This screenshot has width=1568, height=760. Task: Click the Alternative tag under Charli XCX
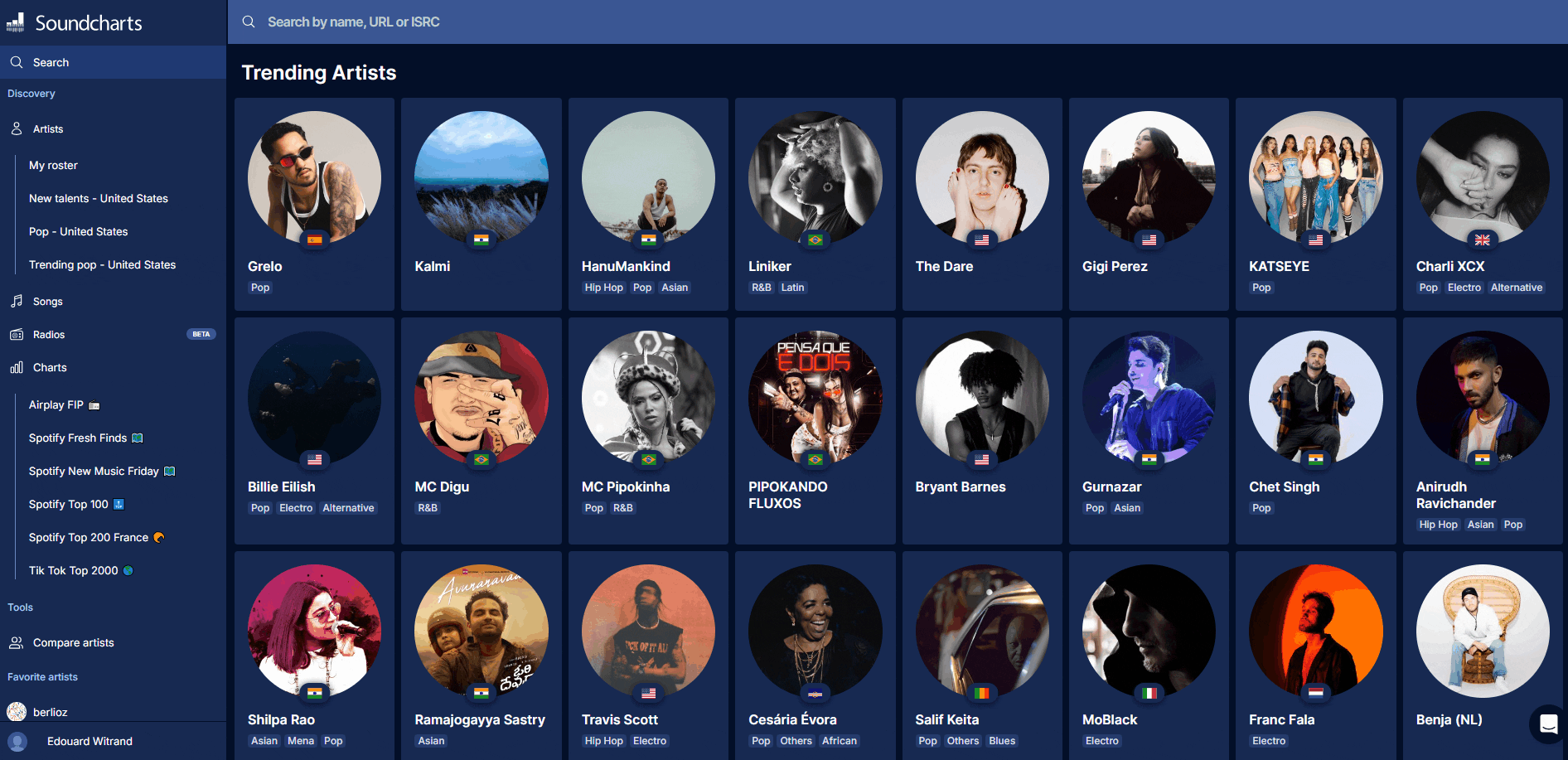pos(1516,288)
